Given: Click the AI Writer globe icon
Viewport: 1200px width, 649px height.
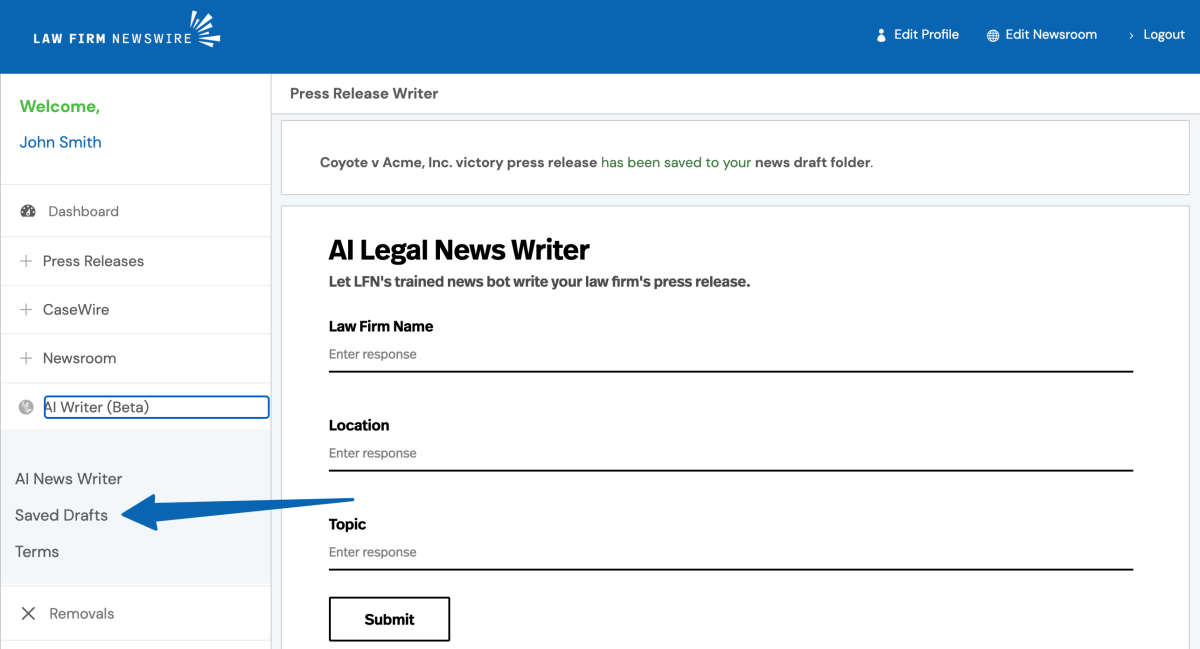Looking at the screenshot, I should click(27, 407).
